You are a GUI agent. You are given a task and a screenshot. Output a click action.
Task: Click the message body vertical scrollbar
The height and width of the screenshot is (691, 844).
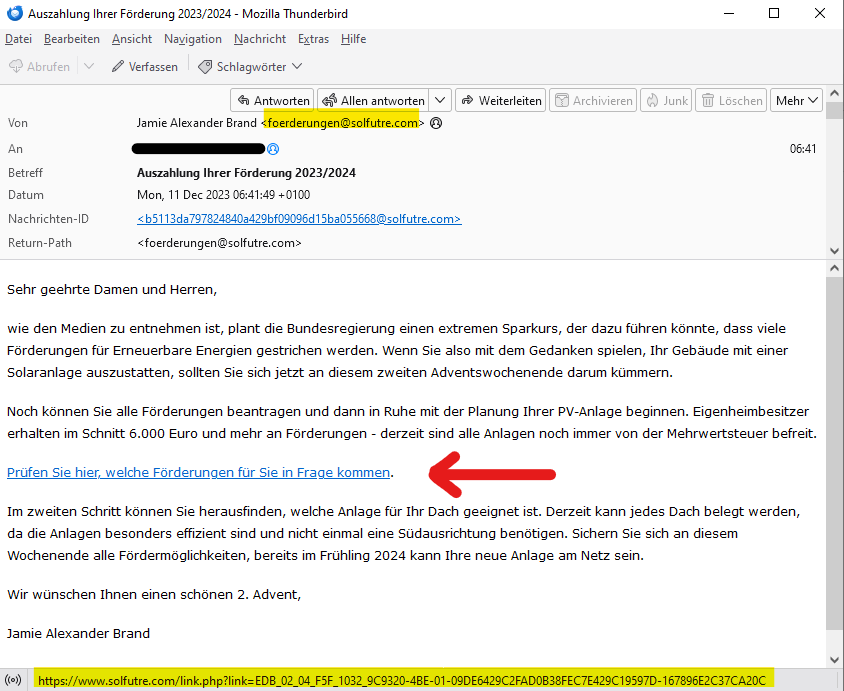coord(834,450)
